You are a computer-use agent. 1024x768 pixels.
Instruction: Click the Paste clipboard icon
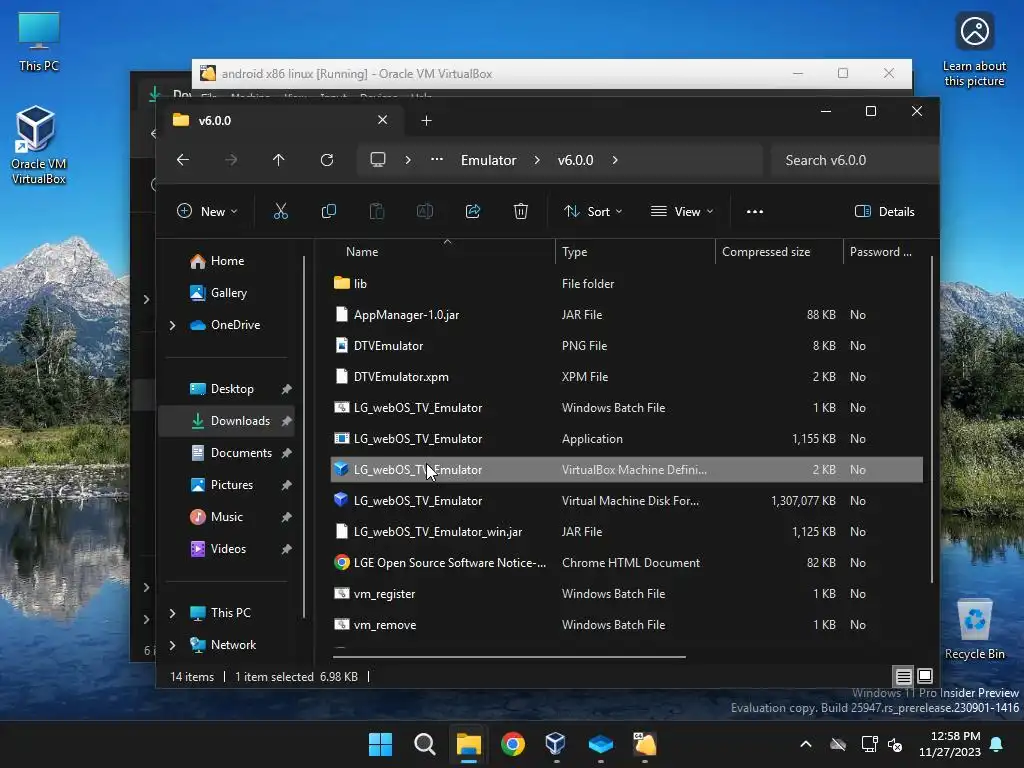pos(377,211)
